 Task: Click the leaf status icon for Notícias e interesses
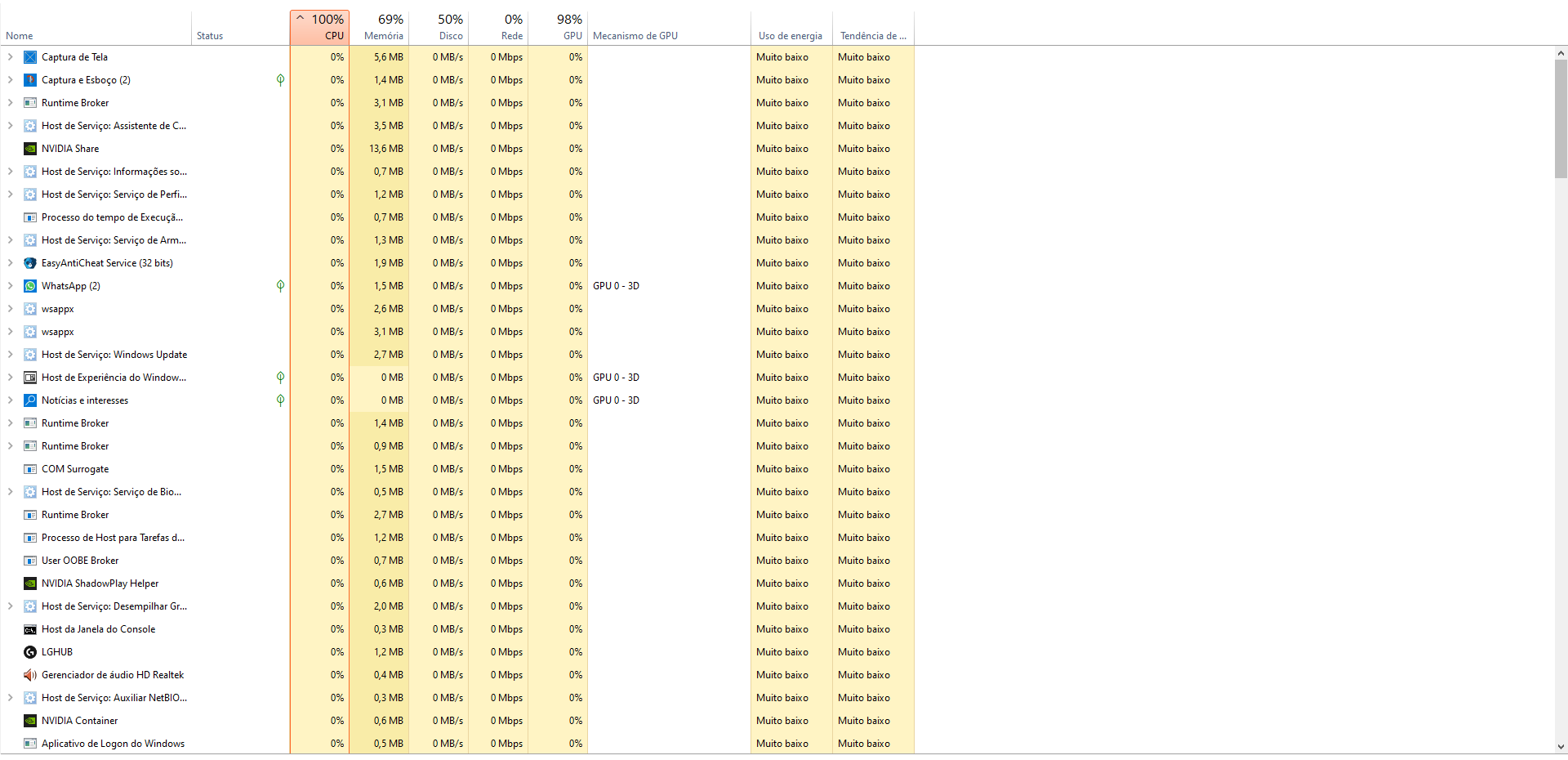coord(280,400)
